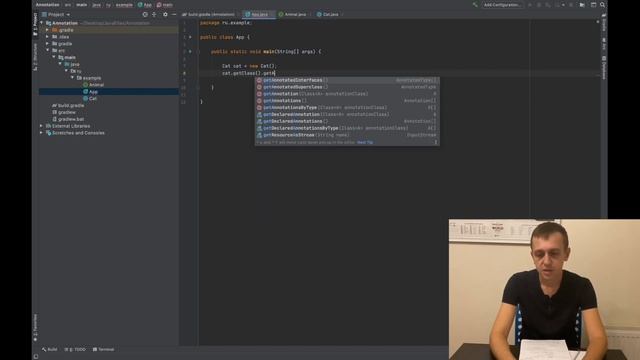Viewport: 640px width, 360px height.
Task: Click Add Configuration button
Action: 502,5
